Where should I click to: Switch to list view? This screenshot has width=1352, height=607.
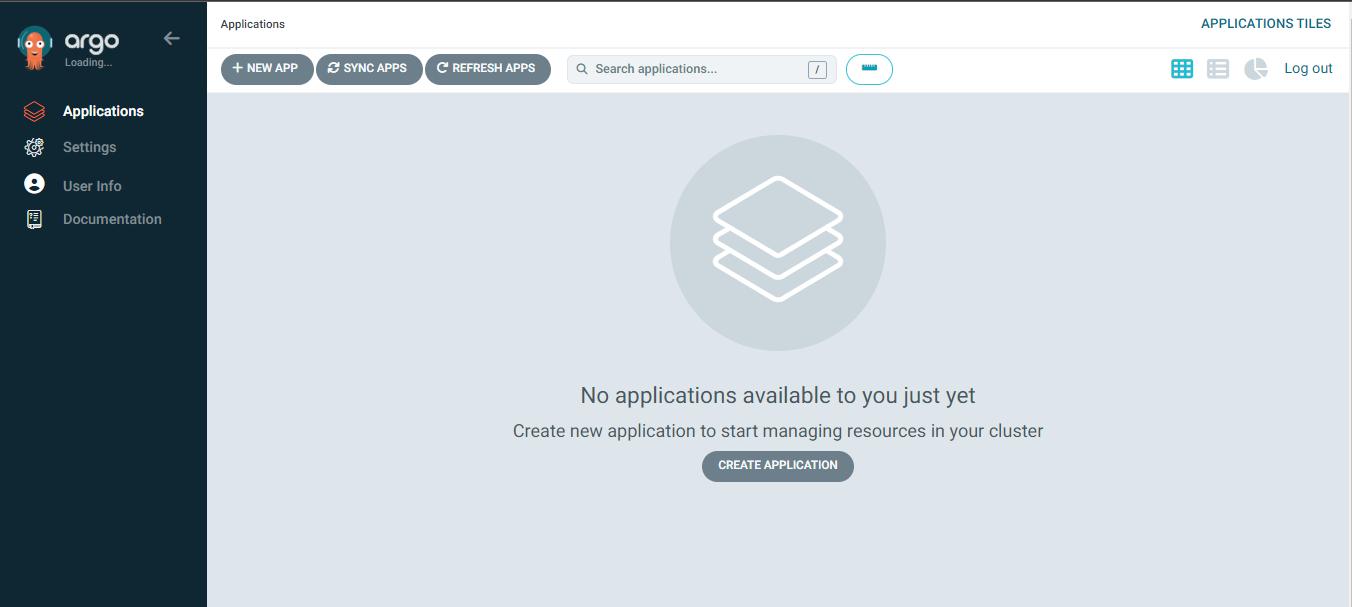[x=1218, y=69]
